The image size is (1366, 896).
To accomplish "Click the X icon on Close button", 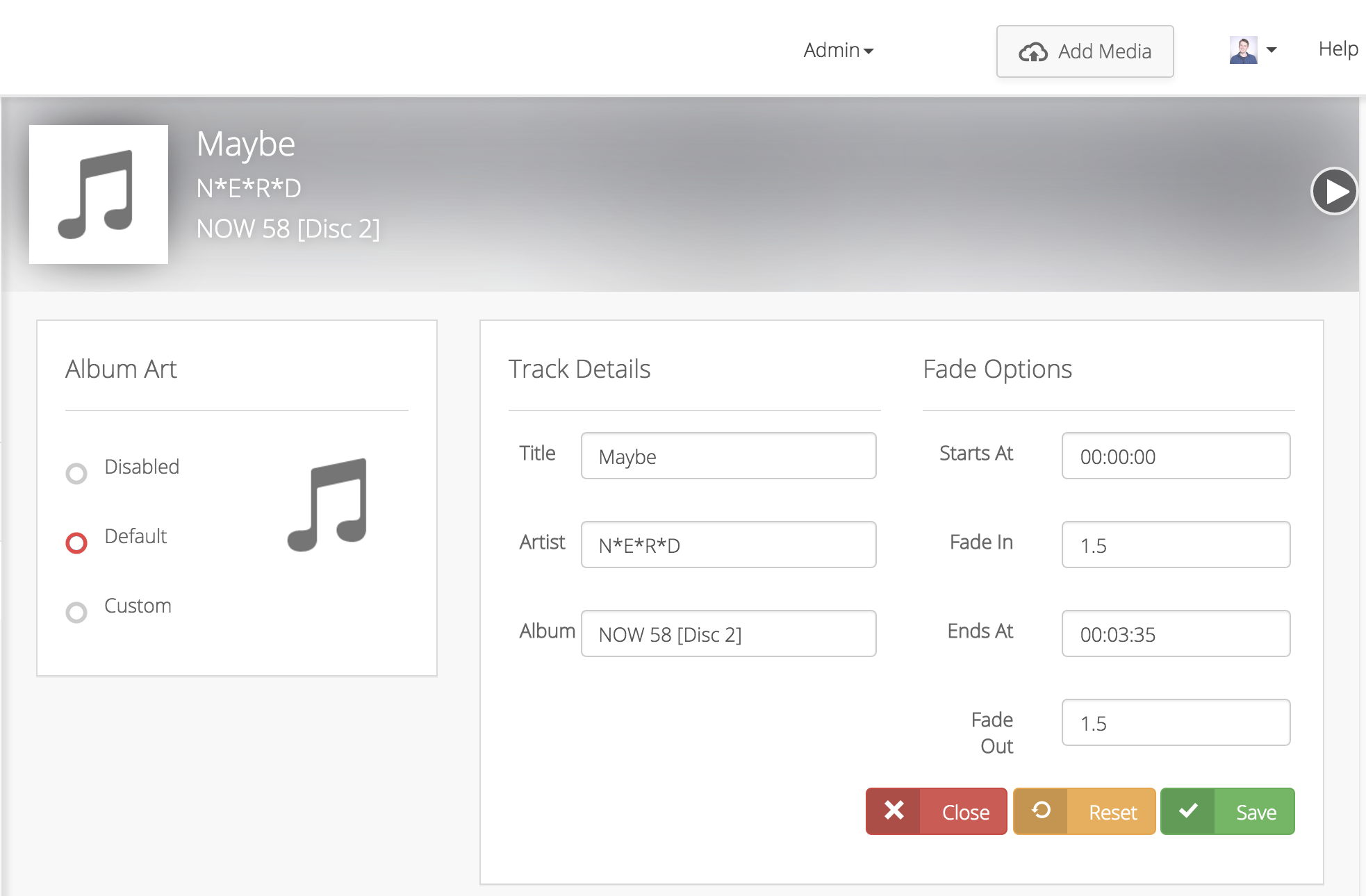I will coord(894,810).
